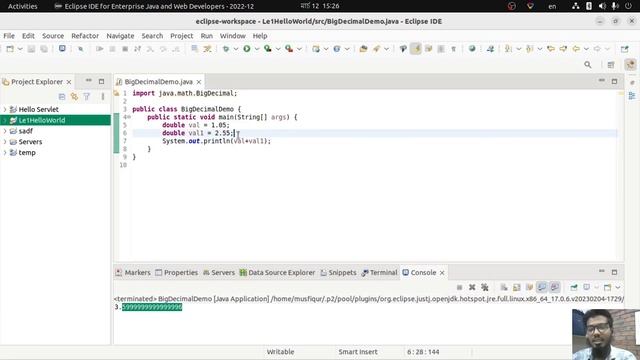
Task: Click the Debug bug icon in toolbar
Action: click(x=226, y=49)
